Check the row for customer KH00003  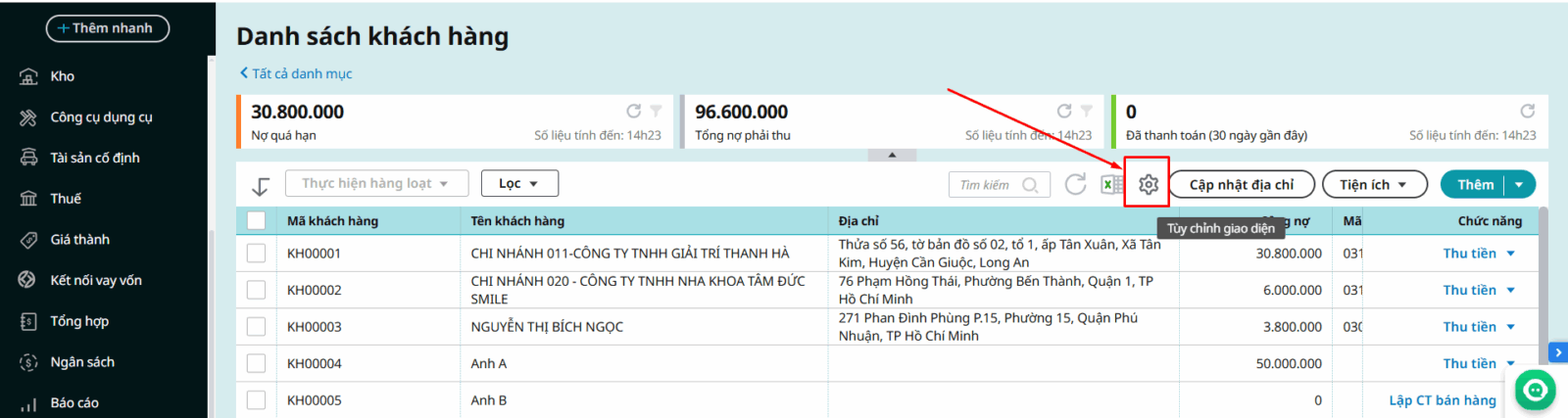pyautogui.click(x=257, y=327)
